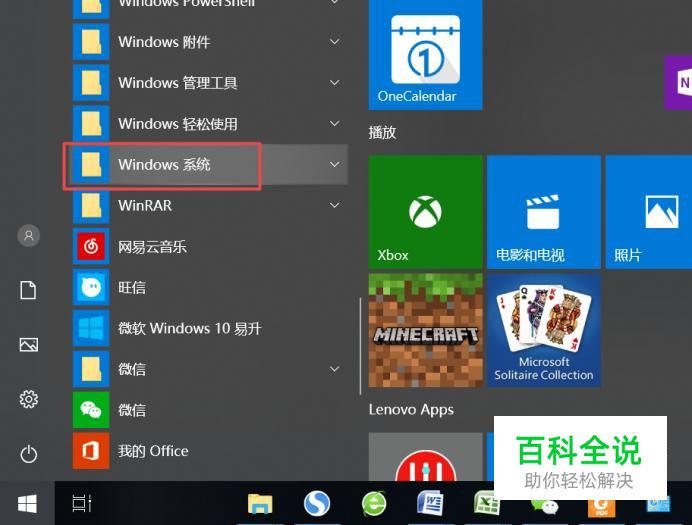Open the 照片 tile
Viewport: 692px width, 525px height.
[x=649, y=212]
